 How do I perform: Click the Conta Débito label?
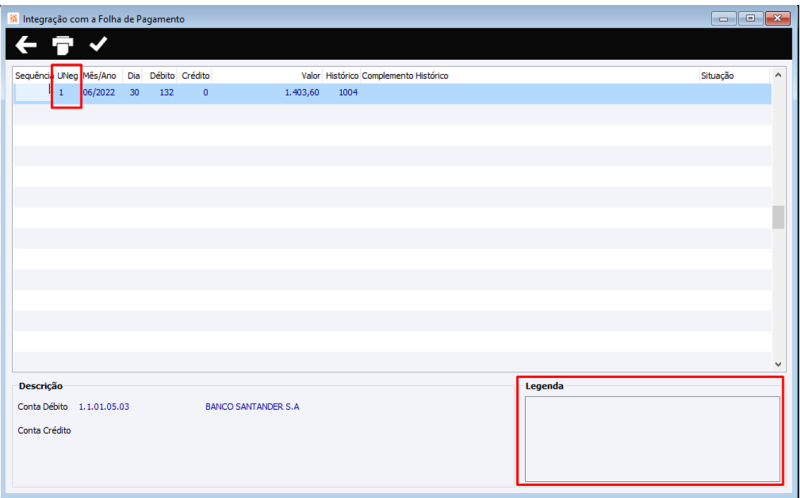[x=43, y=407]
